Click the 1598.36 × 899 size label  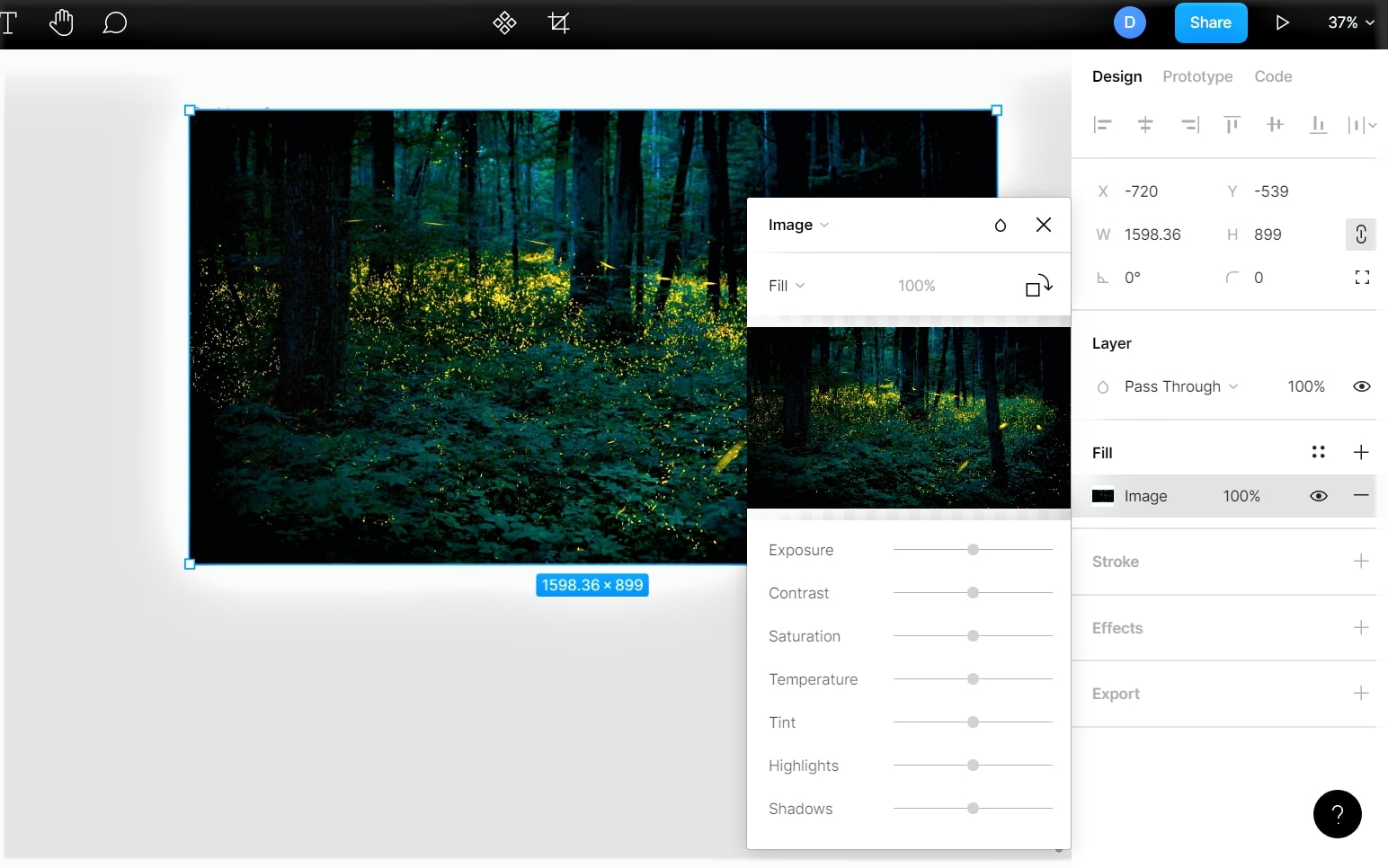(592, 585)
